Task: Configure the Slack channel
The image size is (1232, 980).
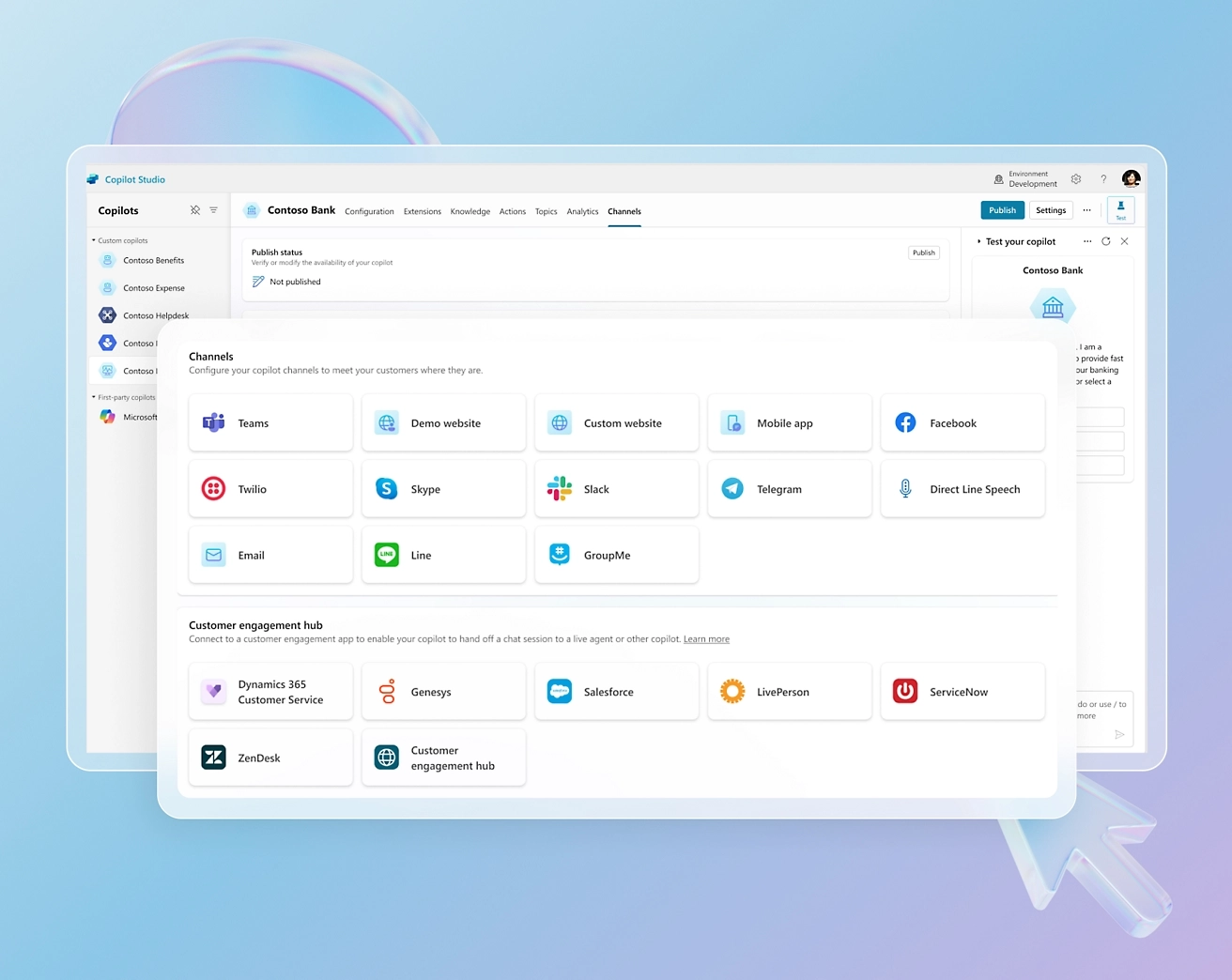Action: click(616, 489)
